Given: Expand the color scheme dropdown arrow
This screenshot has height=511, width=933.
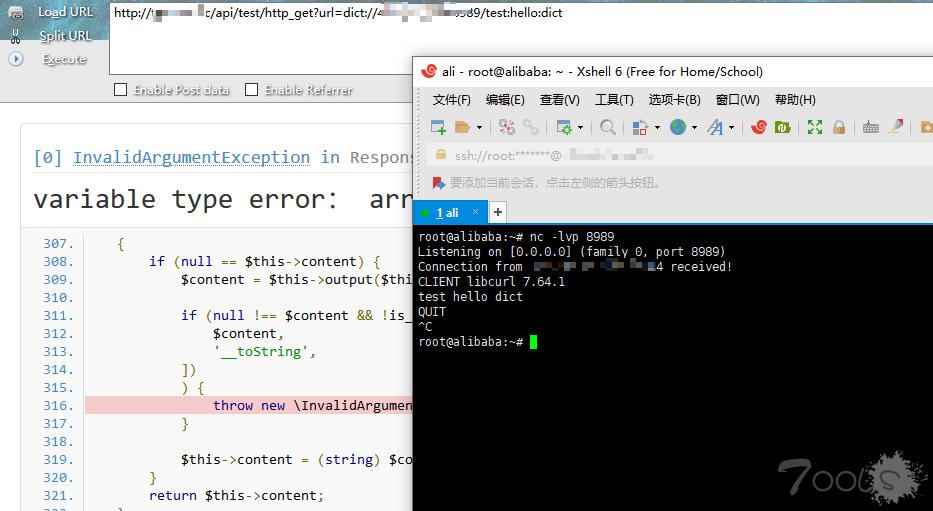Looking at the screenshot, I should [657, 127].
